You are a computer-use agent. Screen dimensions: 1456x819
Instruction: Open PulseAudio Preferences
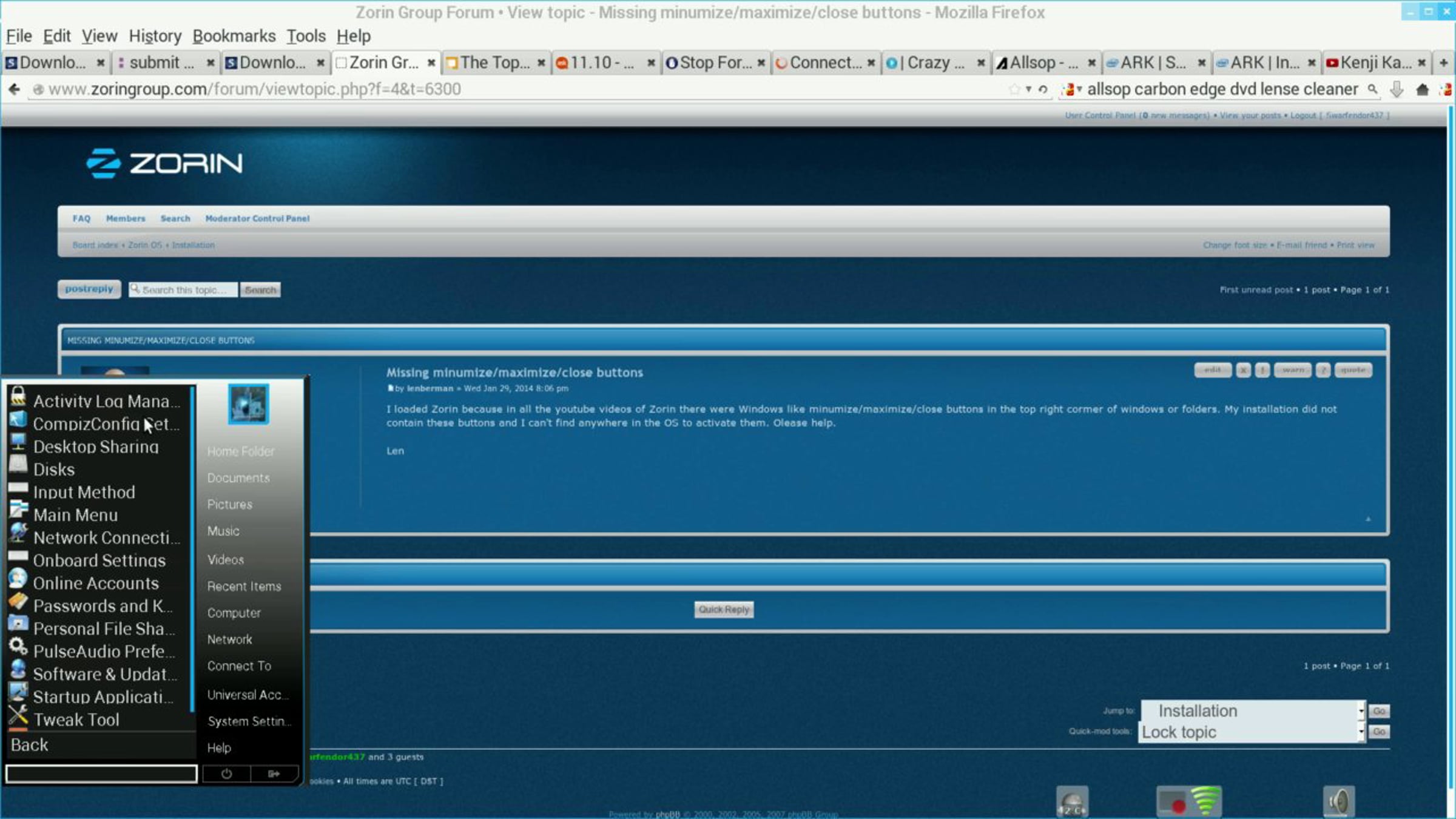pyautogui.click(x=100, y=651)
